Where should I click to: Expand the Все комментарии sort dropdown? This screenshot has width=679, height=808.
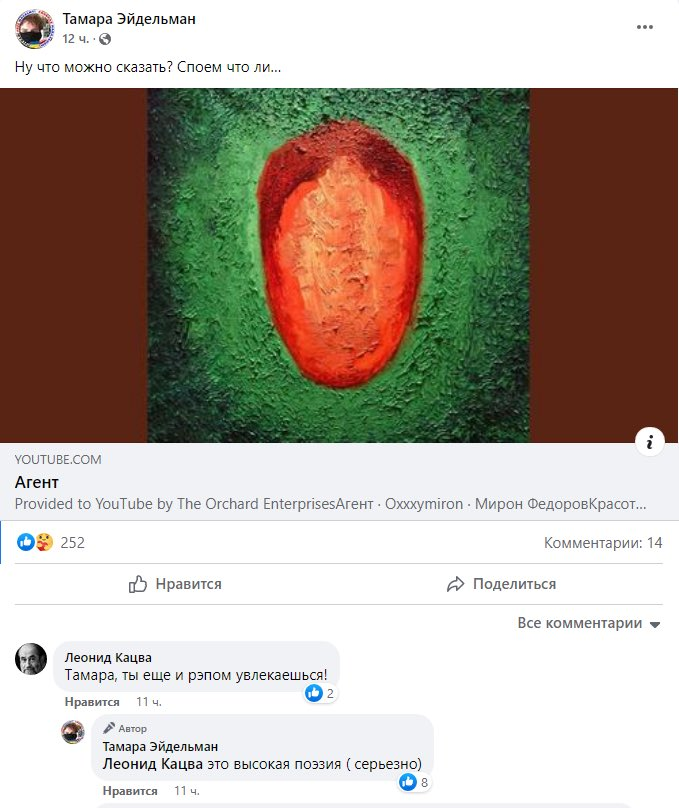tap(589, 623)
